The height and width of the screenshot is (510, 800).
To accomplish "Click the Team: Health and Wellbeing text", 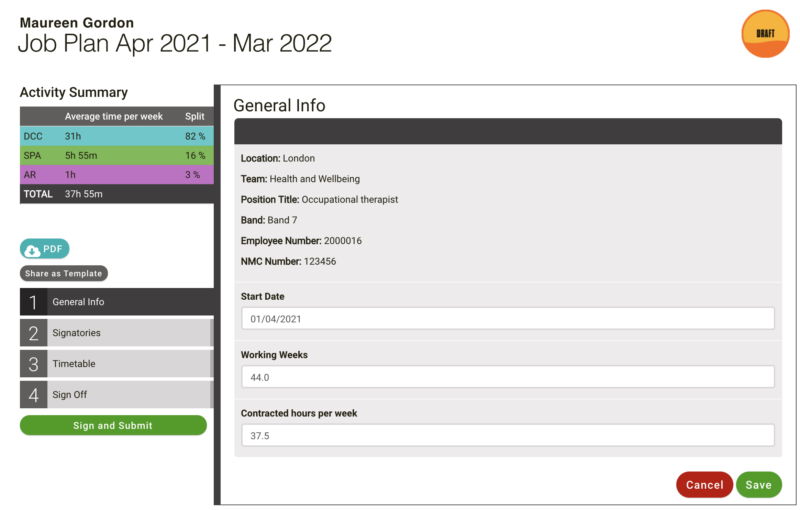I will point(300,179).
